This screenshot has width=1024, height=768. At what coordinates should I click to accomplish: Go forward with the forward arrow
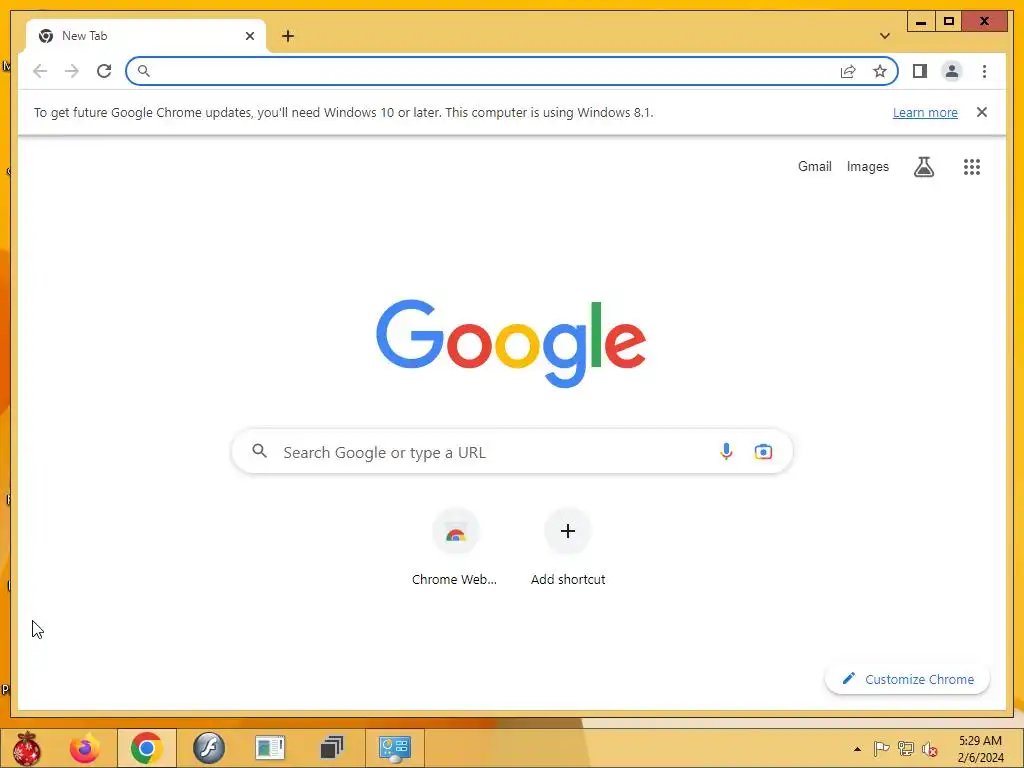[x=72, y=71]
